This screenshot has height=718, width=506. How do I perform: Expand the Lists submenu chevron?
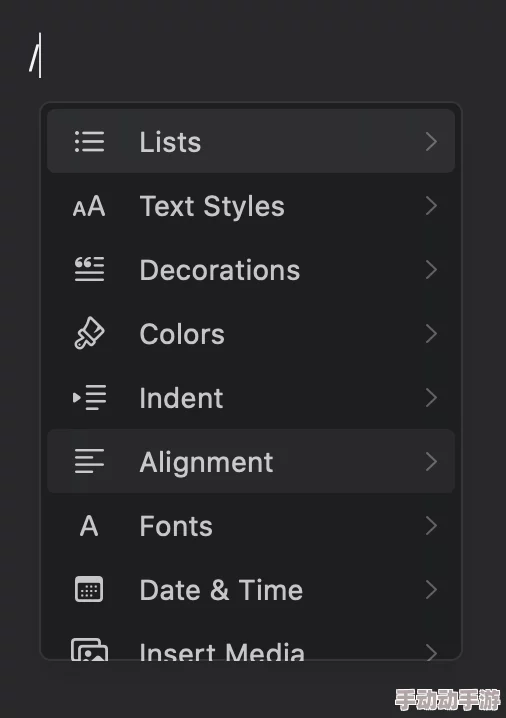pos(431,141)
